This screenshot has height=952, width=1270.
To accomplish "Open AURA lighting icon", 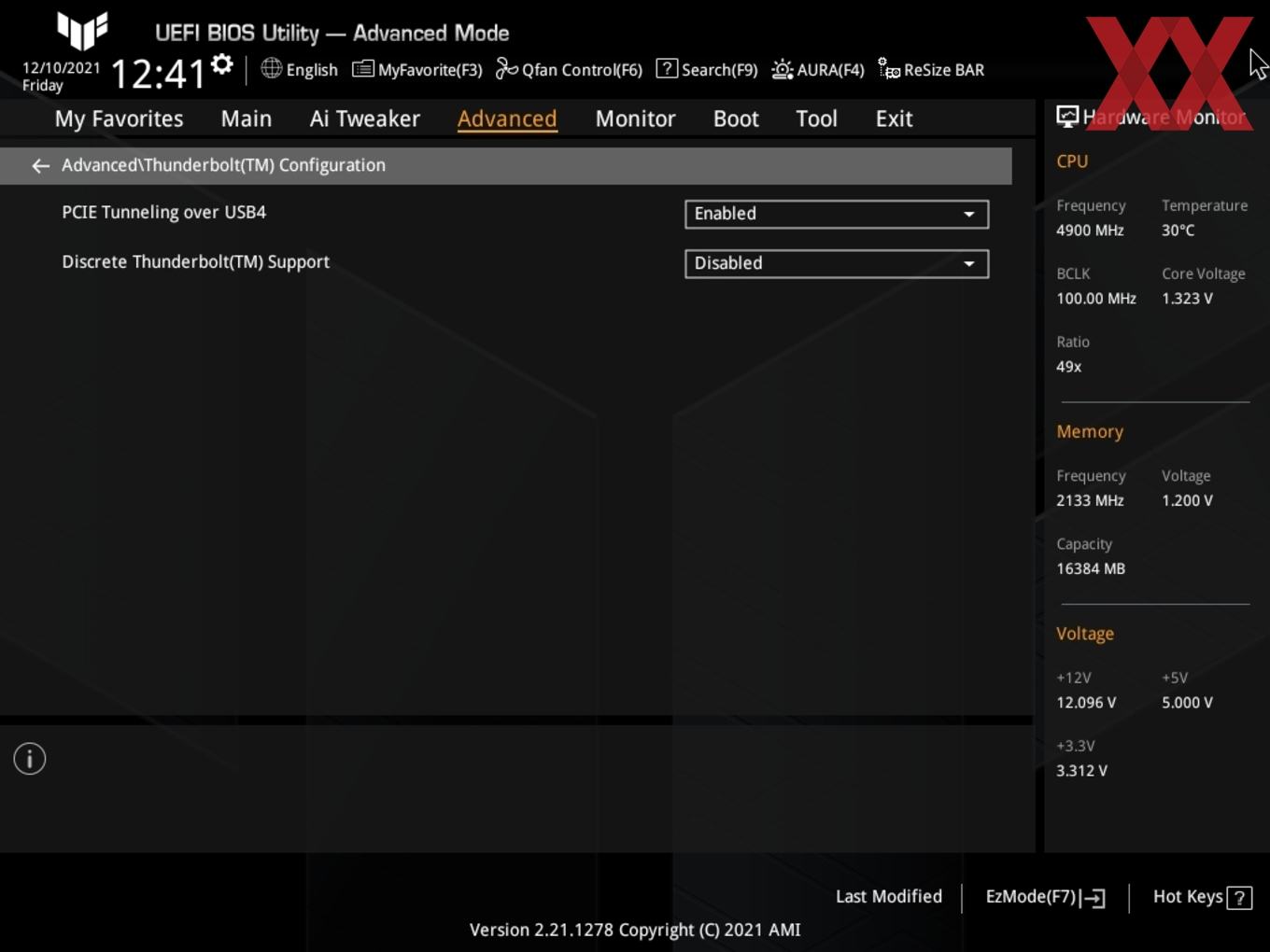I will (x=783, y=69).
